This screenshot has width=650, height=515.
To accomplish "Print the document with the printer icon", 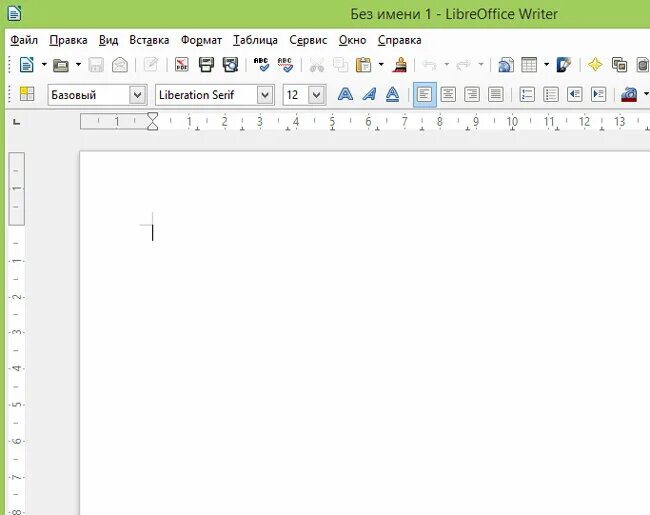I will (206, 65).
